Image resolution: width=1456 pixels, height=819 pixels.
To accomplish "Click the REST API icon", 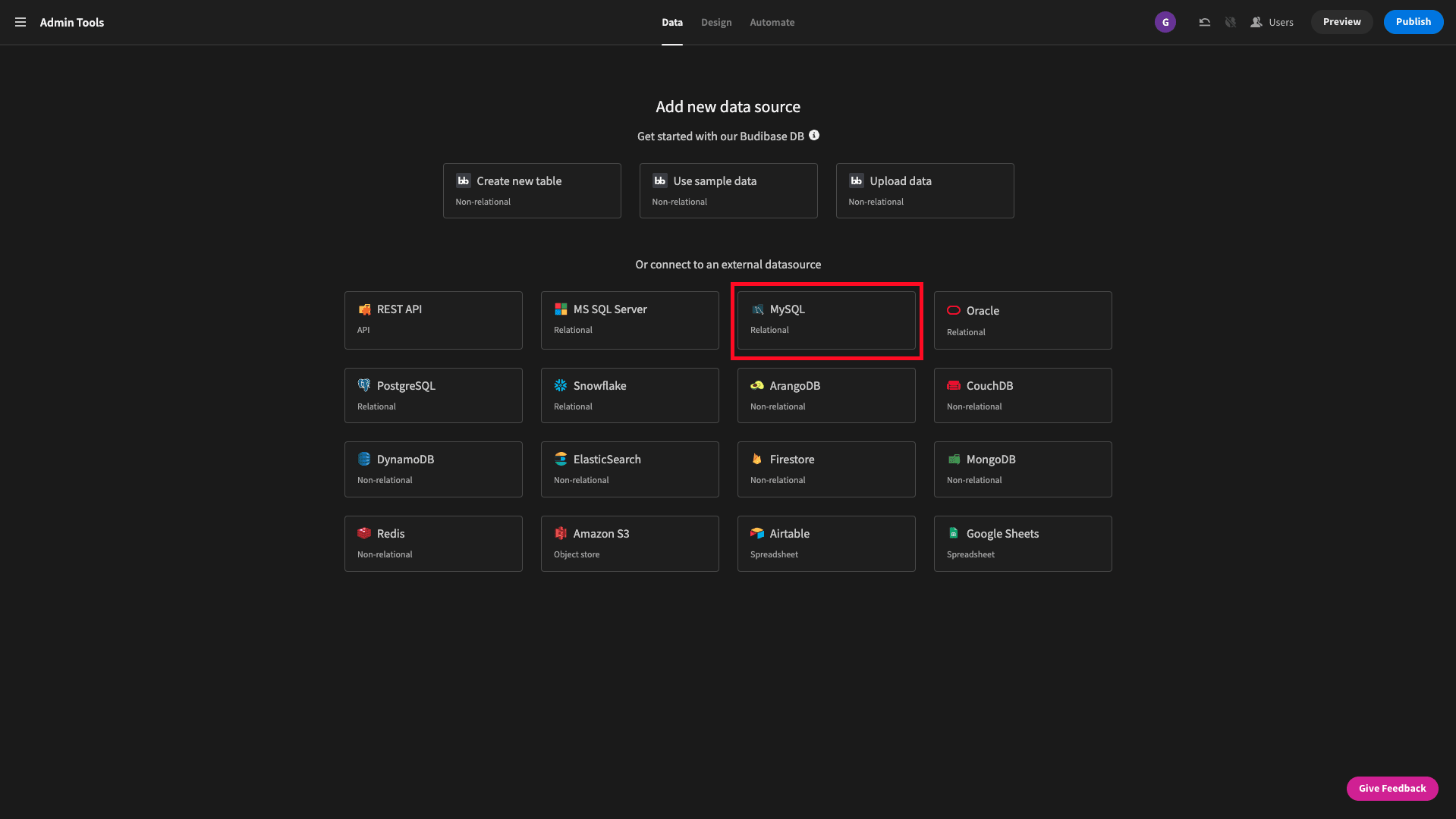I will pos(364,309).
